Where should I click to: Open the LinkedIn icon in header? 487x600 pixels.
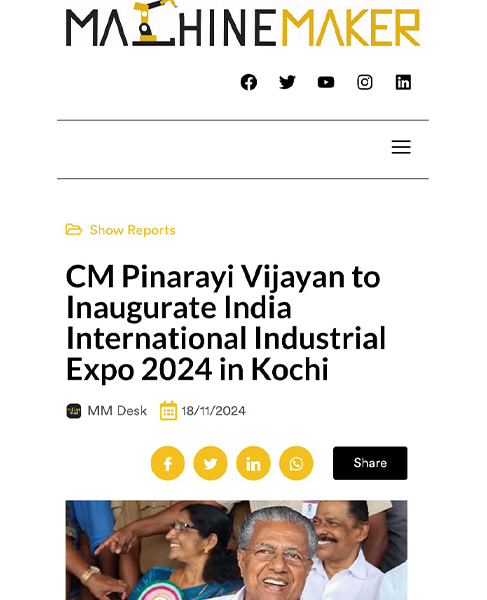point(403,82)
